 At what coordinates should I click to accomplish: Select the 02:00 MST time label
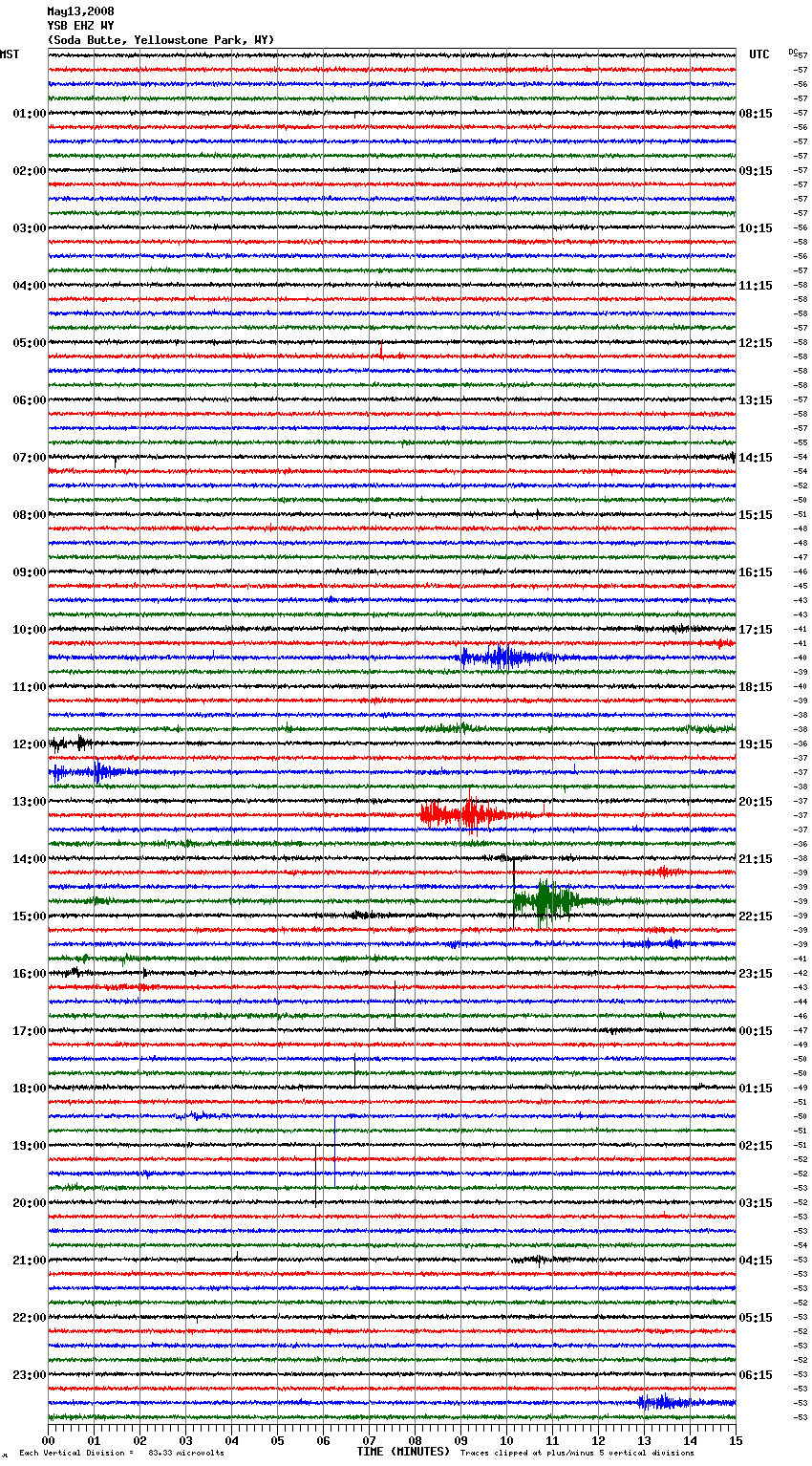29,171
